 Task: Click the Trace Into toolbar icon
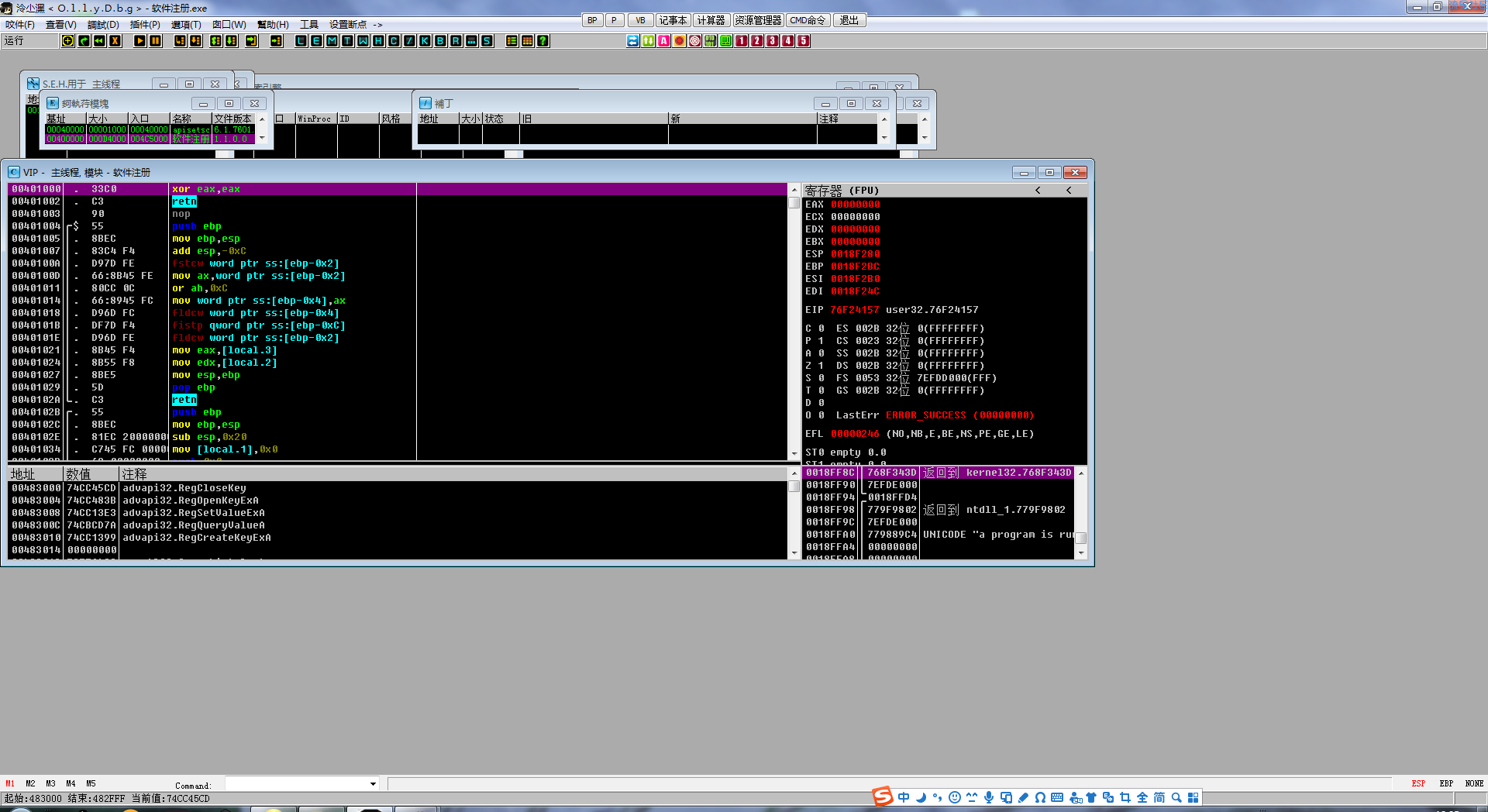click(x=215, y=41)
